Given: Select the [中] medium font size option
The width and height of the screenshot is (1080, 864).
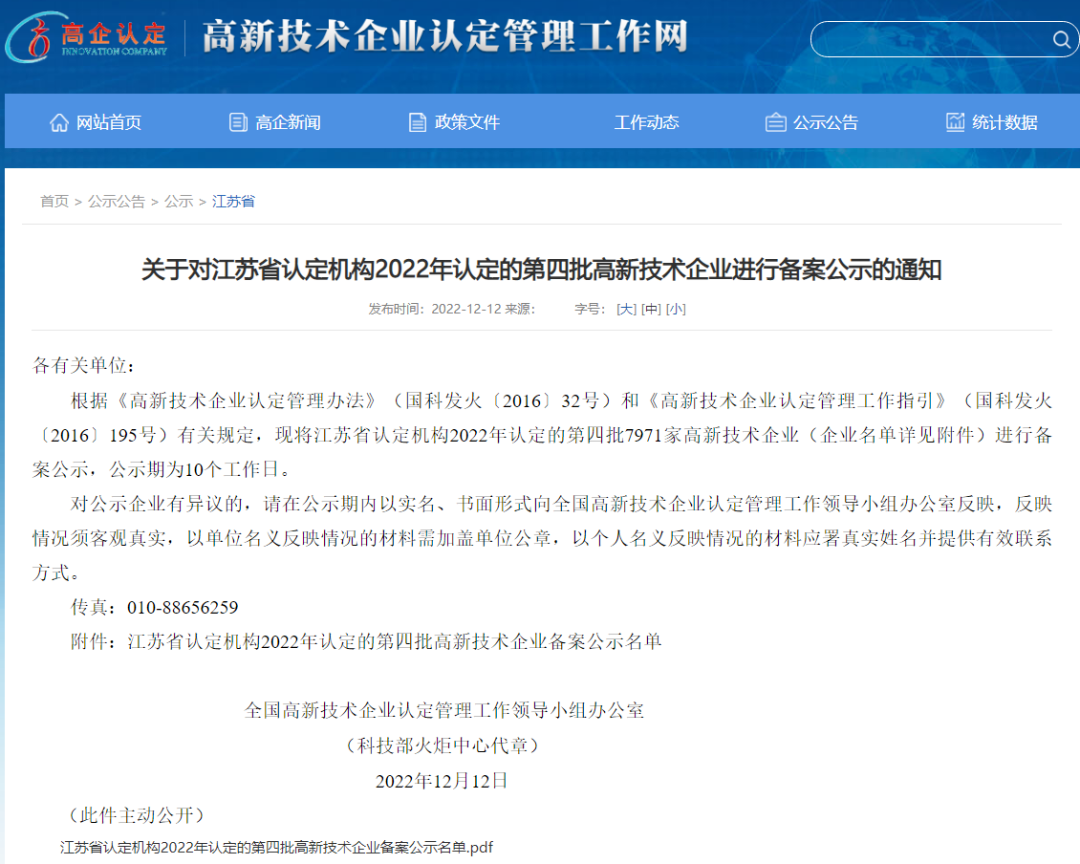Looking at the screenshot, I should [648, 309].
